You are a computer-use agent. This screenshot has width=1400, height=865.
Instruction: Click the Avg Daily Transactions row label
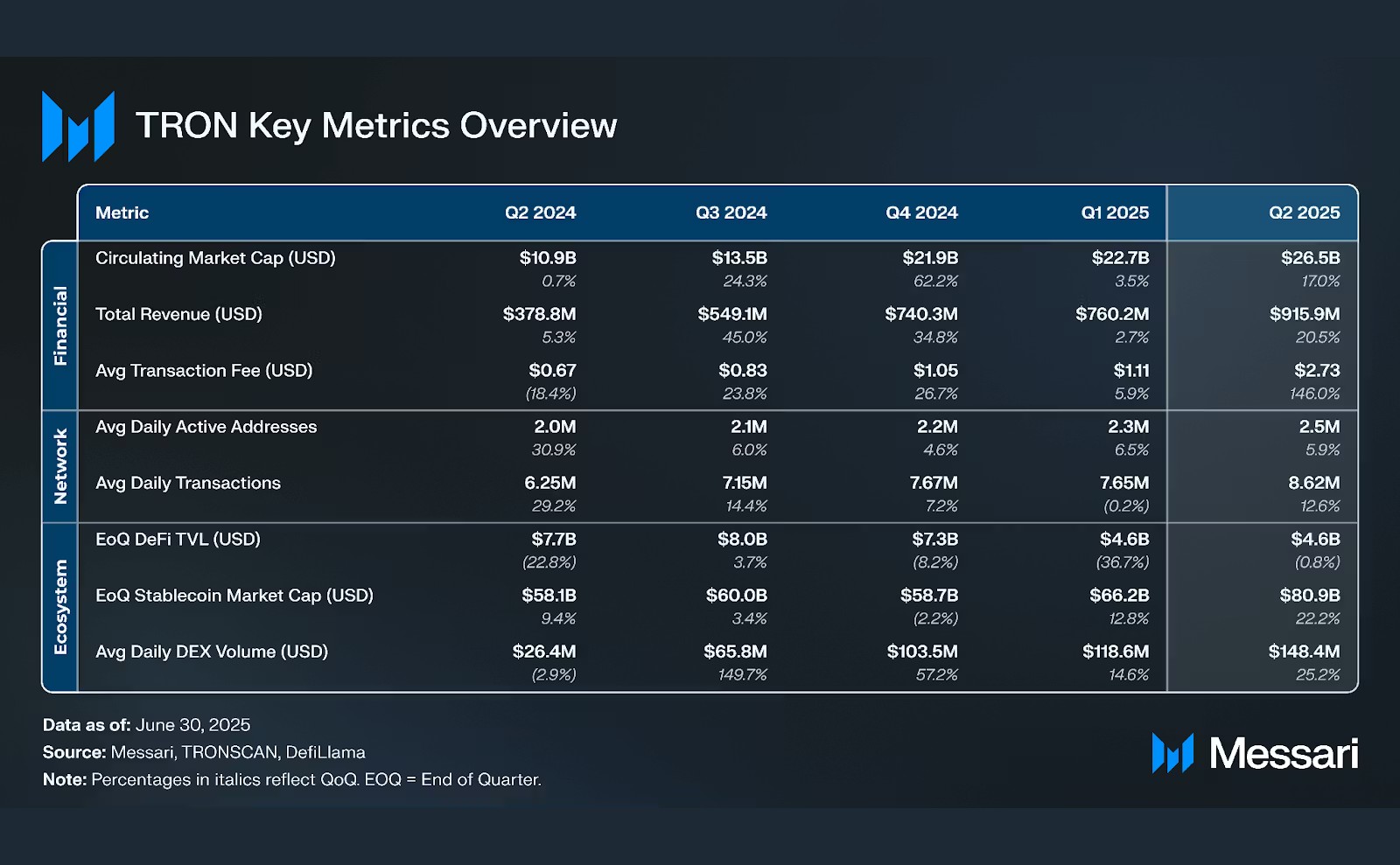pos(187,483)
